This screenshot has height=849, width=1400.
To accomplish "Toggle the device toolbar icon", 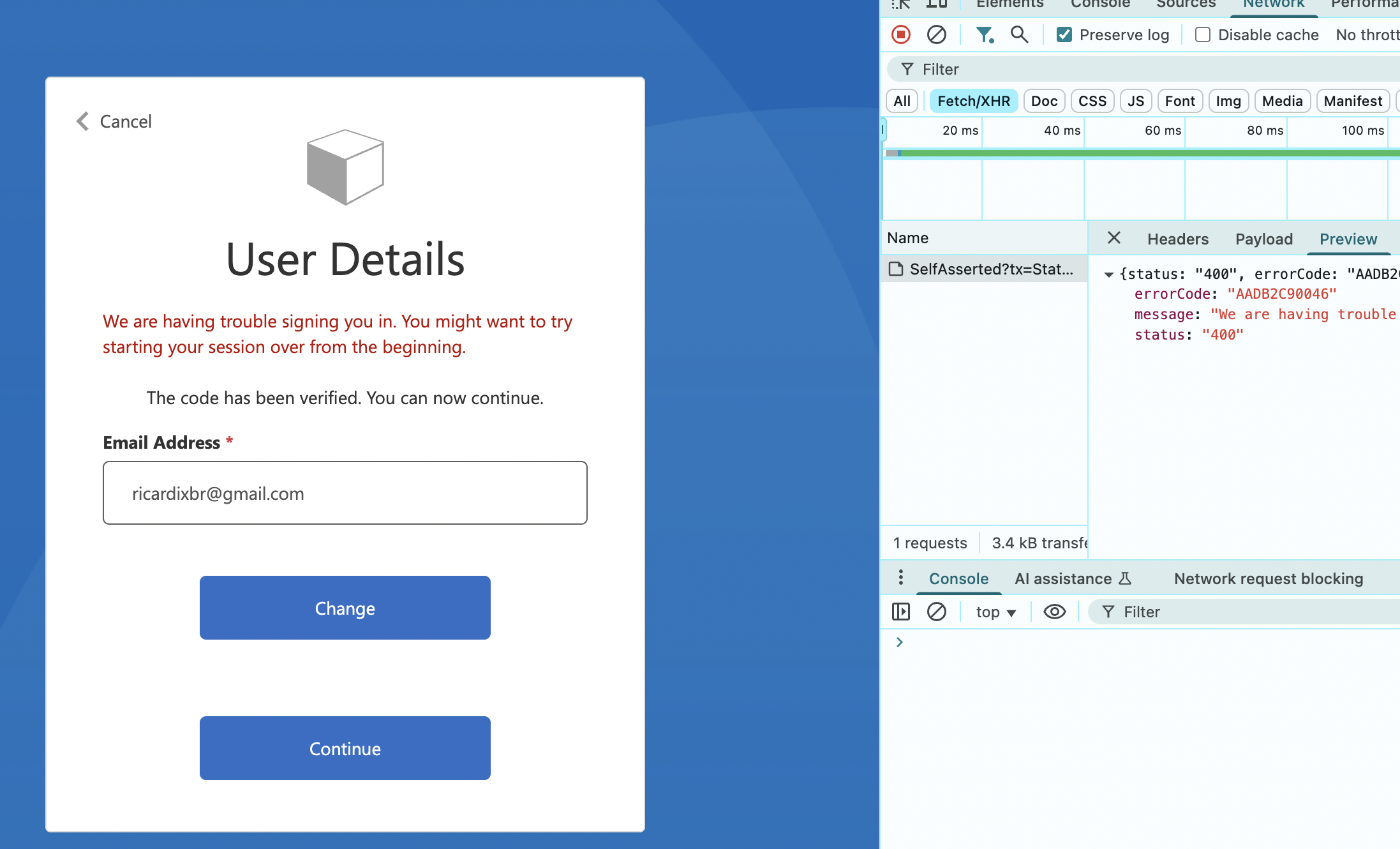I will (937, 4).
